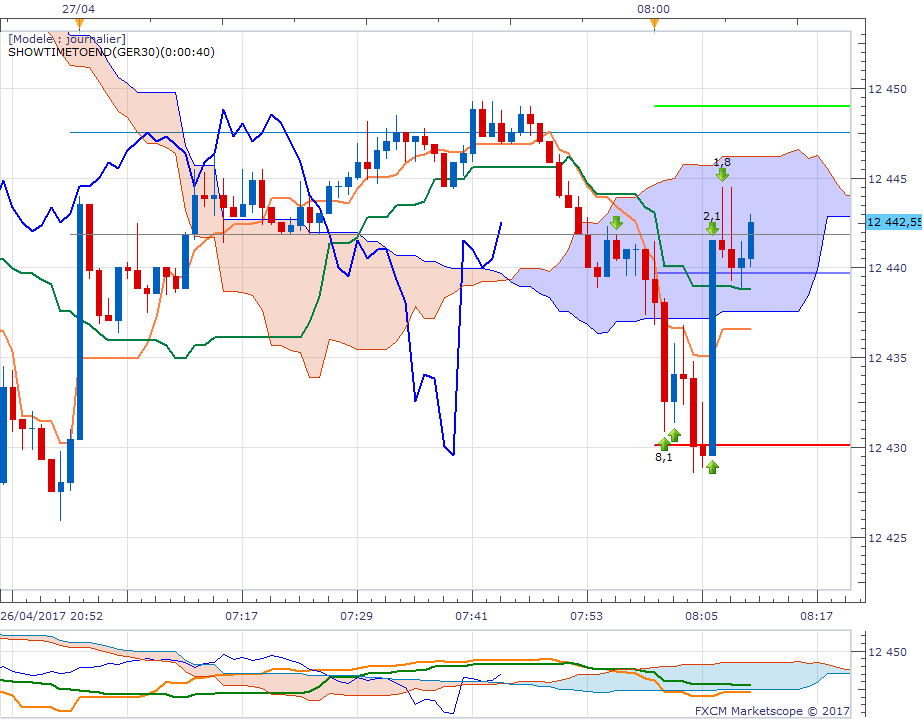Click the green up arrow labeled 8,1
The width and height of the screenshot is (923, 720).
(x=664, y=443)
